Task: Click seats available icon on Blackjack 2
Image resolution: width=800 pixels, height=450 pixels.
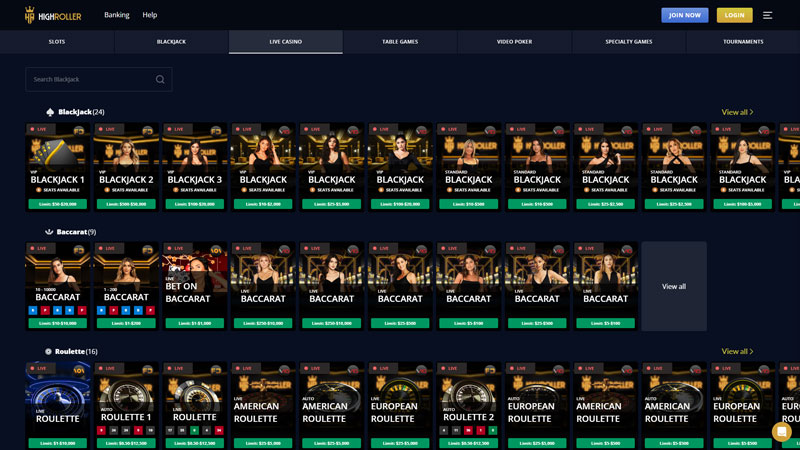Action: (x=107, y=190)
